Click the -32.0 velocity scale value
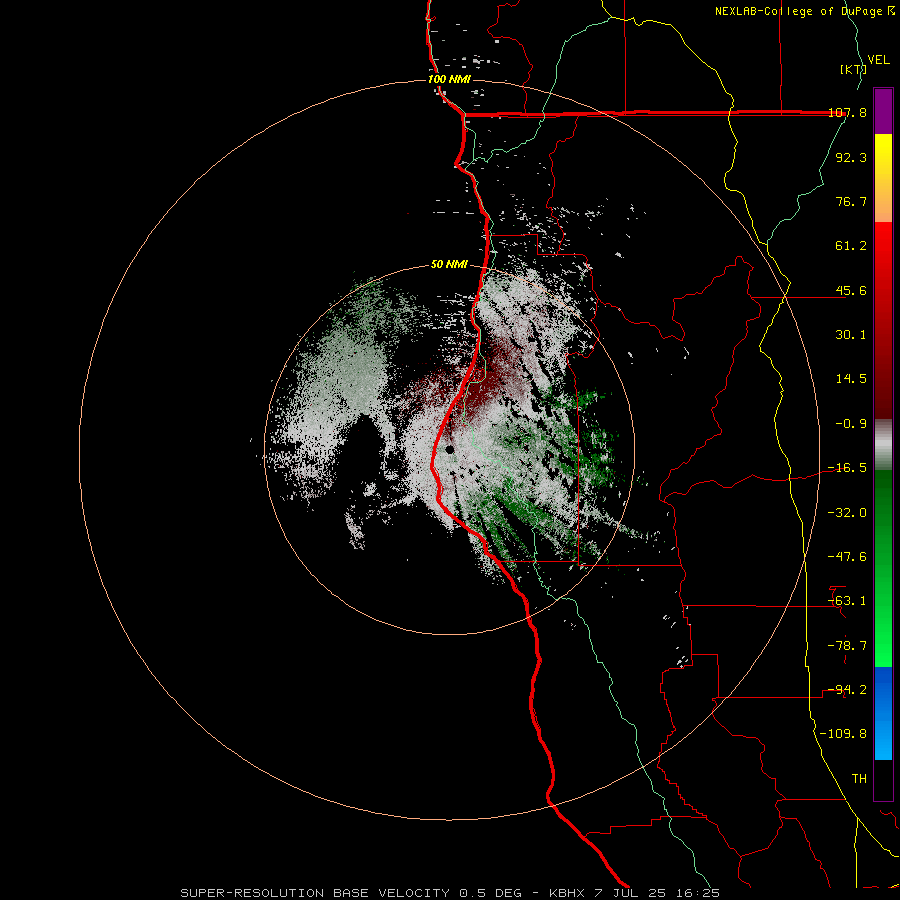 pos(848,513)
